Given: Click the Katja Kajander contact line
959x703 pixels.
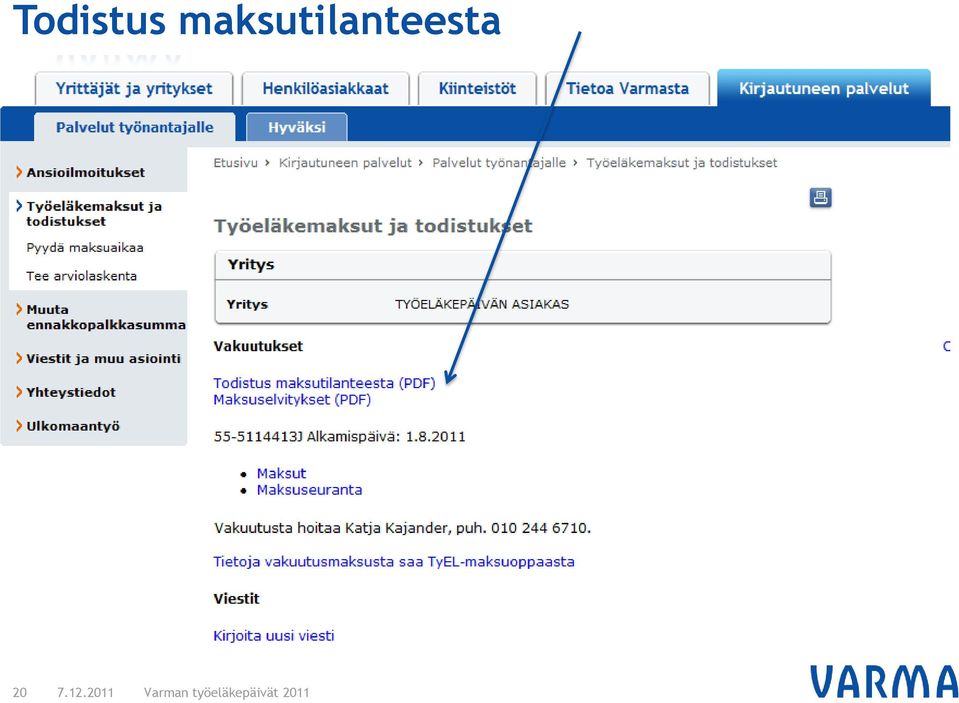Looking at the screenshot, I should click(x=402, y=528).
